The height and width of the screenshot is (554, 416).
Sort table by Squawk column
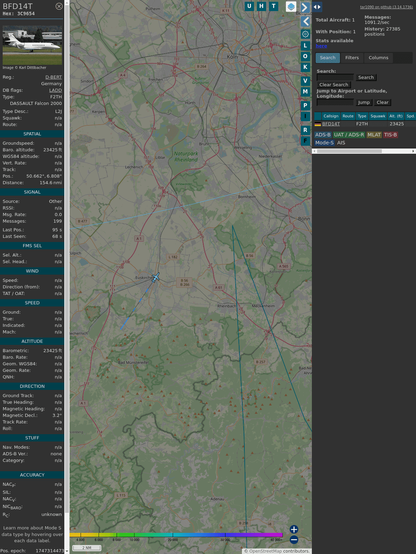pos(377,116)
